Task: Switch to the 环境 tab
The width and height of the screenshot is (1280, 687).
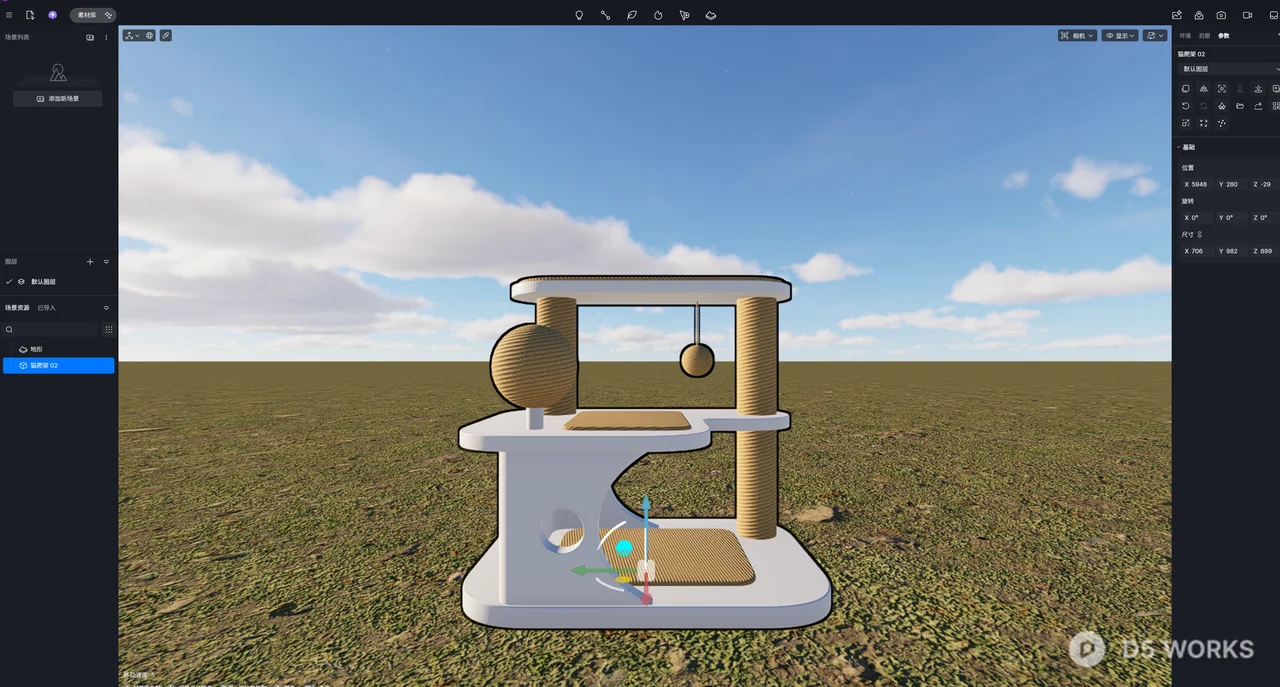Action: tap(1186, 36)
